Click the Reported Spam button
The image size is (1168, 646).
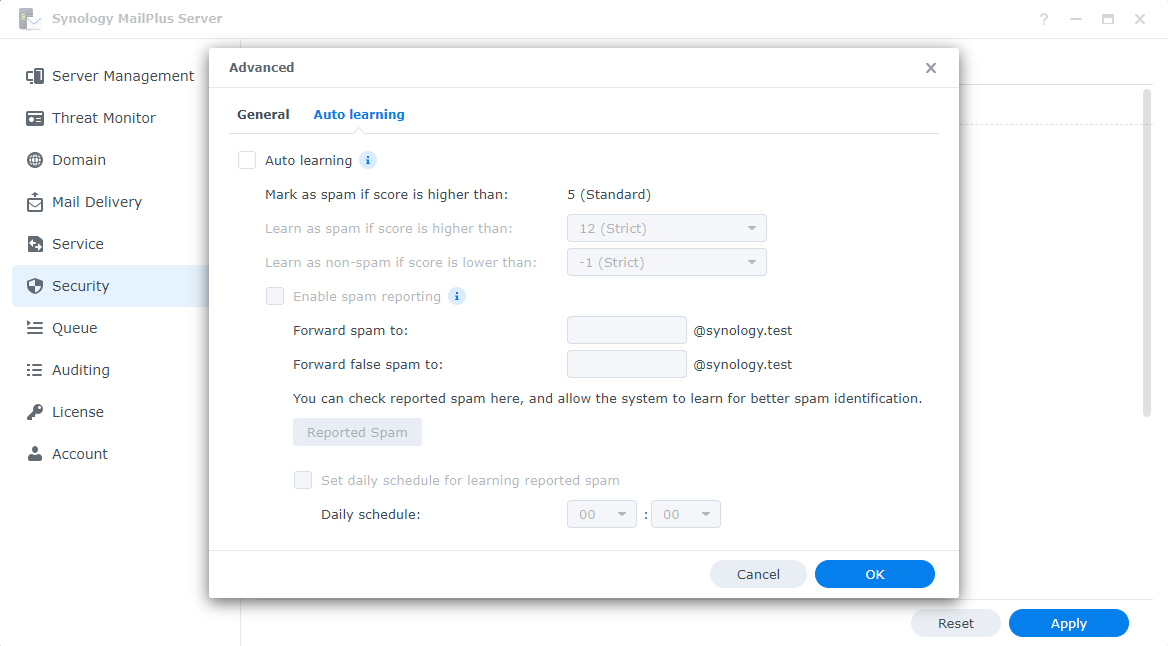click(x=357, y=432)
